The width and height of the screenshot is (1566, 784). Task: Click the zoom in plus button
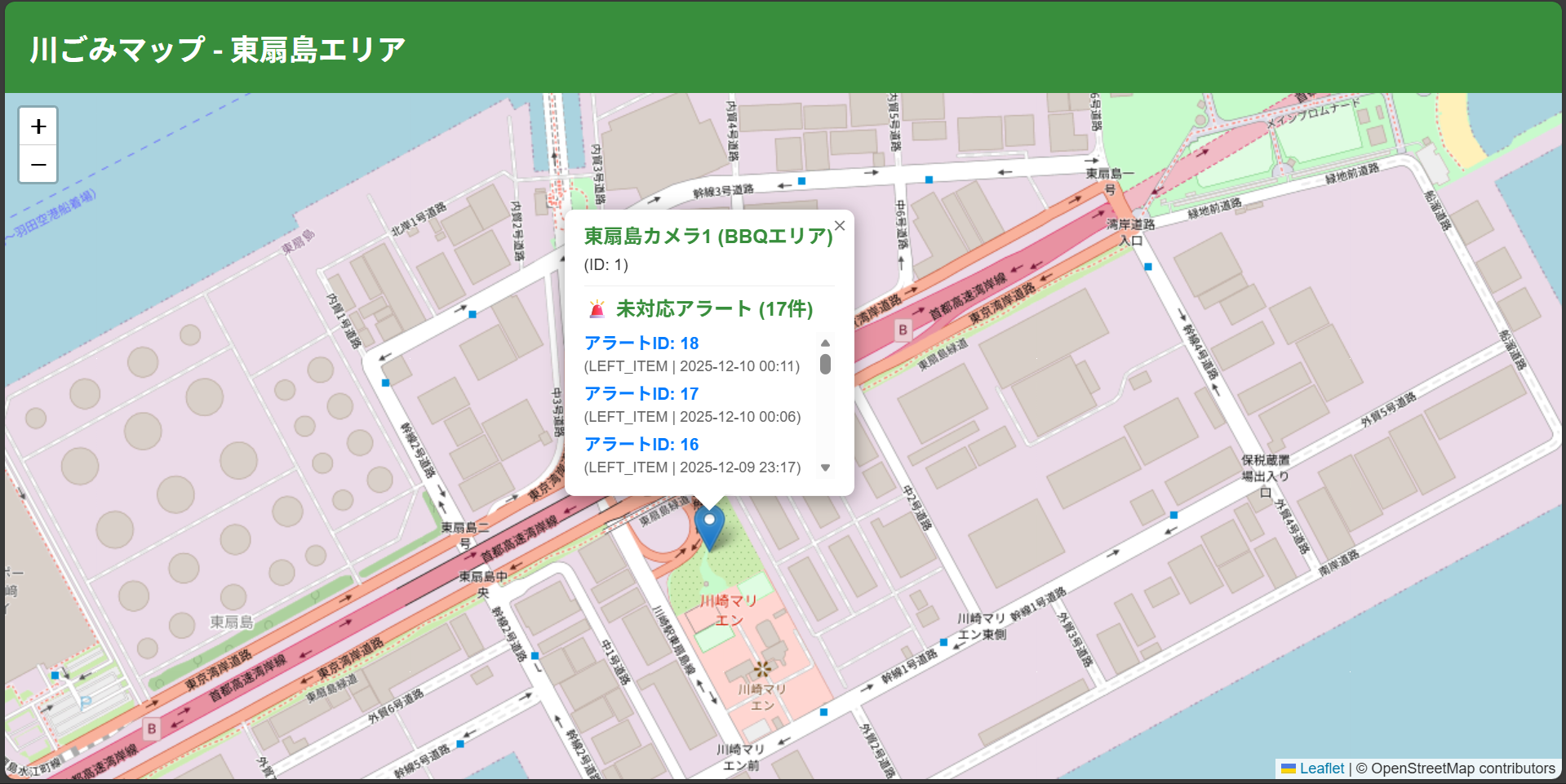tap(38, 126)
